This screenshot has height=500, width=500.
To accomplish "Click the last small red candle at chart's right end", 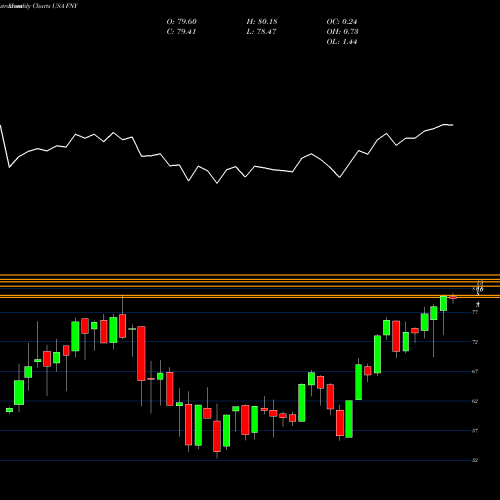I will (x=453, y=298).
